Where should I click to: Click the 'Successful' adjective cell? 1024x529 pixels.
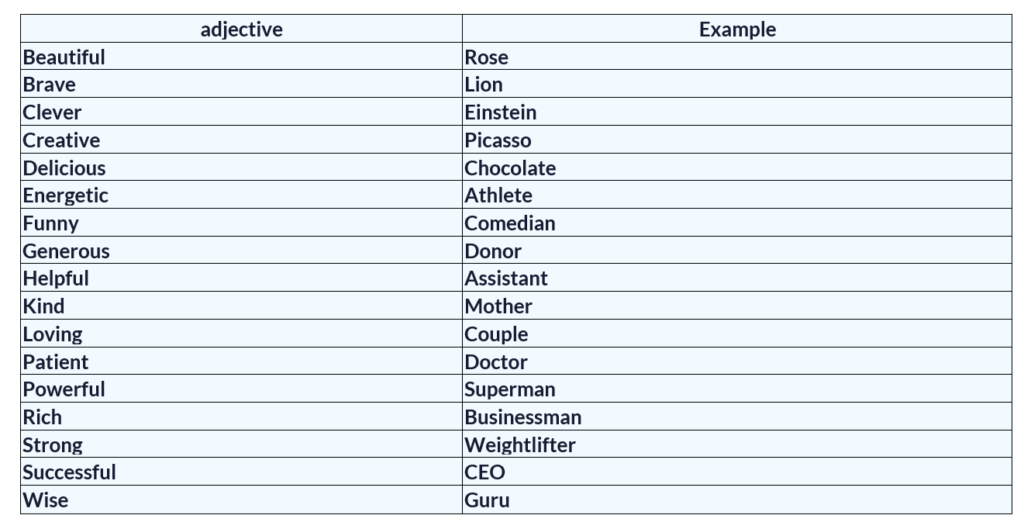click(x=70, y=473)
